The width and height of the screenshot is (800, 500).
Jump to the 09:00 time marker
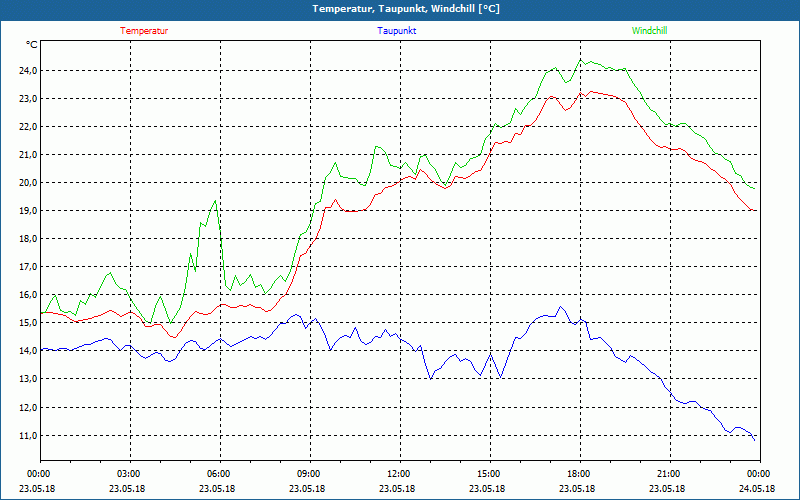[x=309, y=474]
